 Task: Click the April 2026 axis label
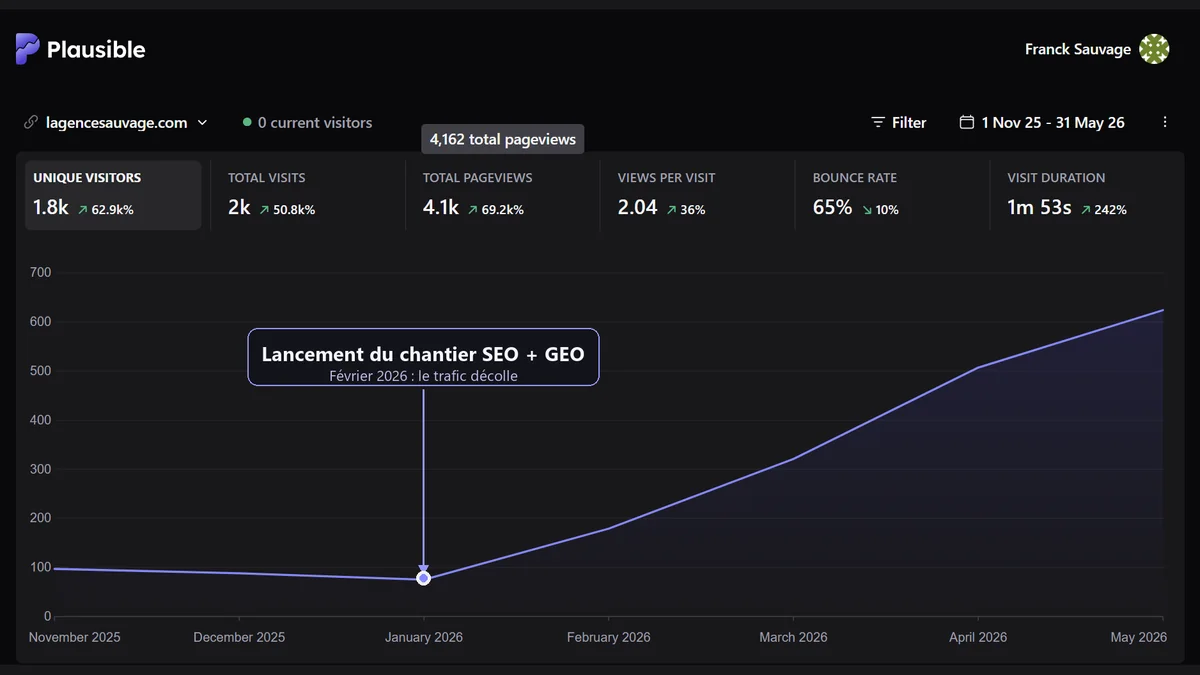[978, 637]
